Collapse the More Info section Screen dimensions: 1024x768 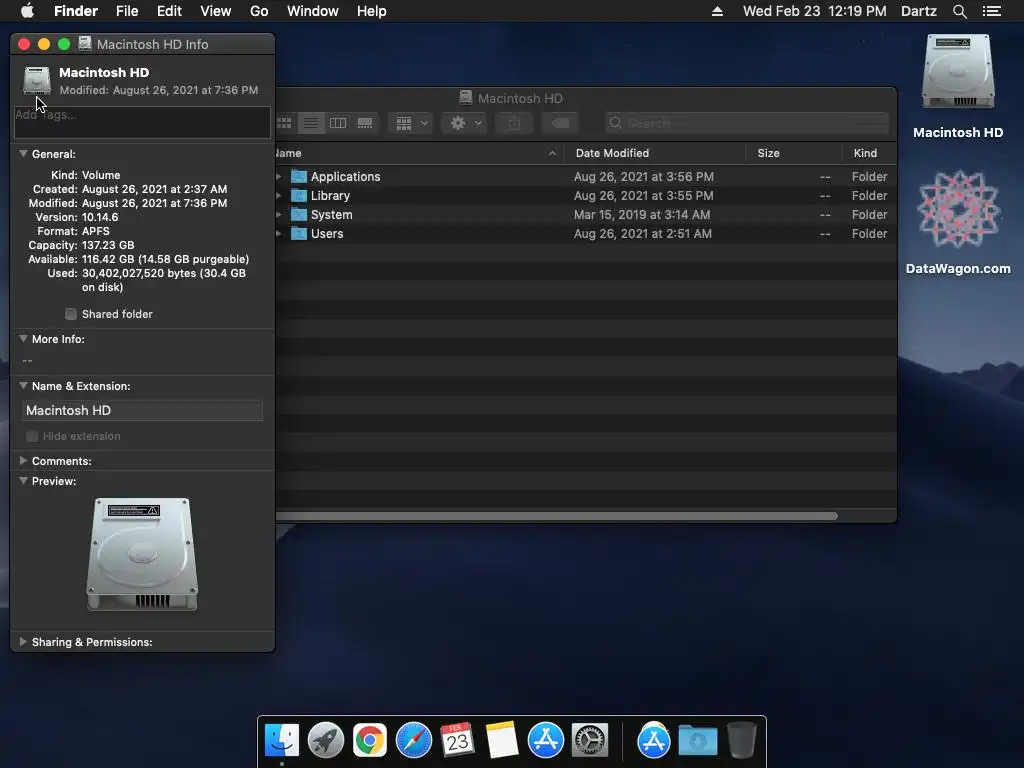click(24, 339)
